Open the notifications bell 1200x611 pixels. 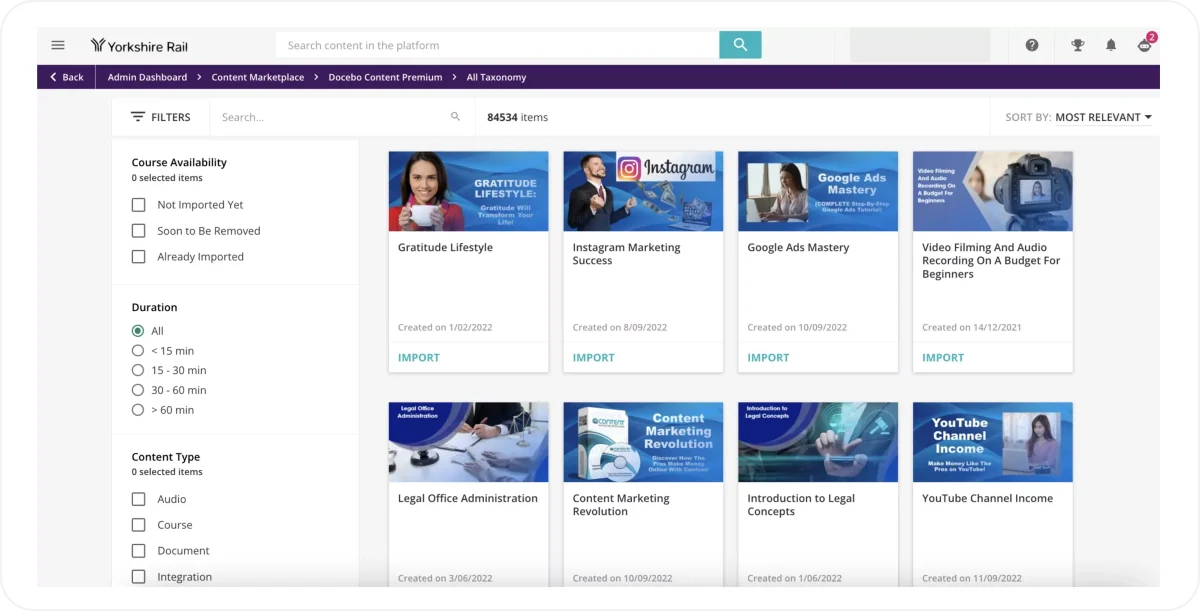pos(1111,45)
